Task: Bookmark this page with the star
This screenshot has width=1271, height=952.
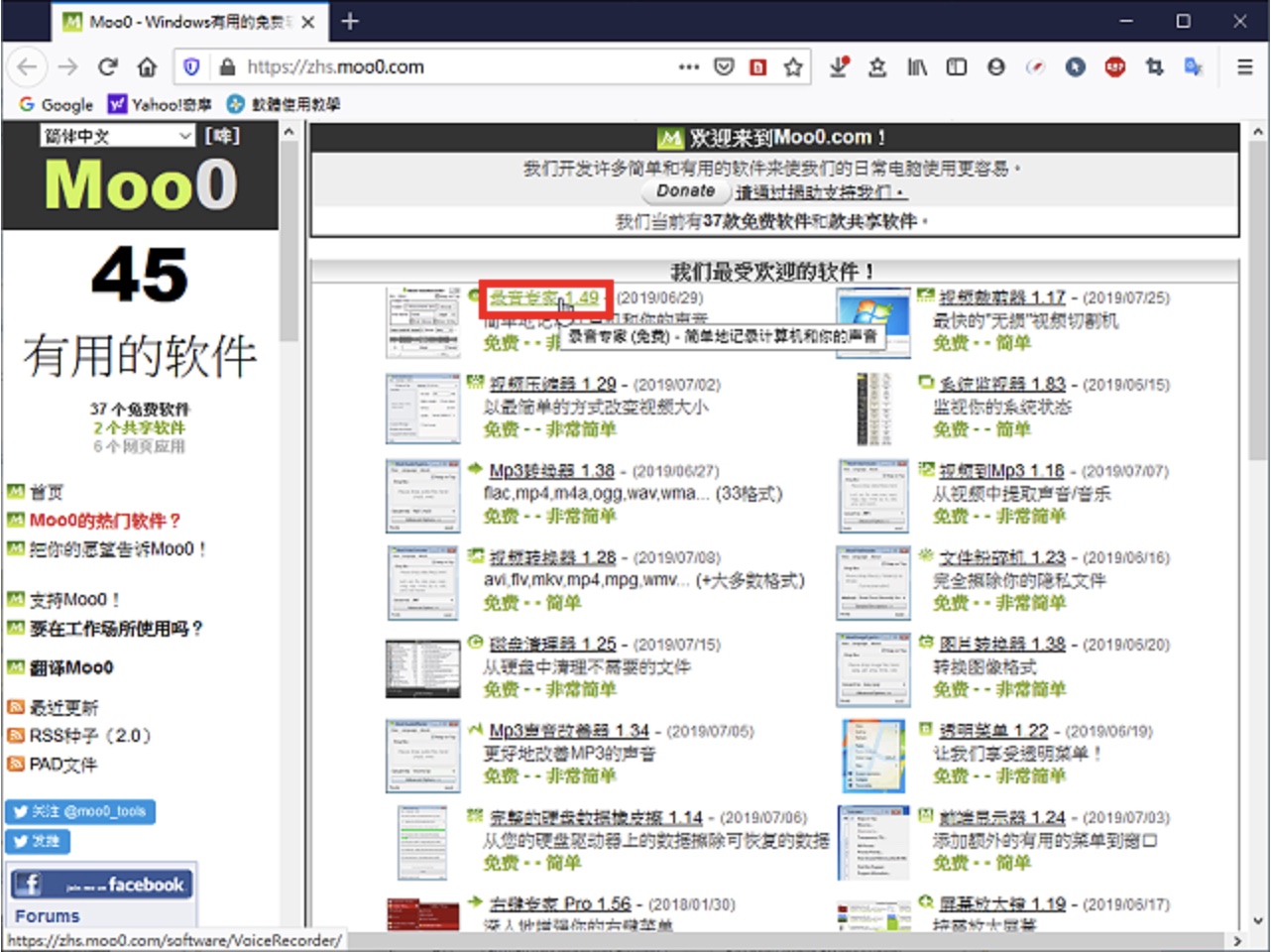Action: pyautogui.click(x=793, y=66)
